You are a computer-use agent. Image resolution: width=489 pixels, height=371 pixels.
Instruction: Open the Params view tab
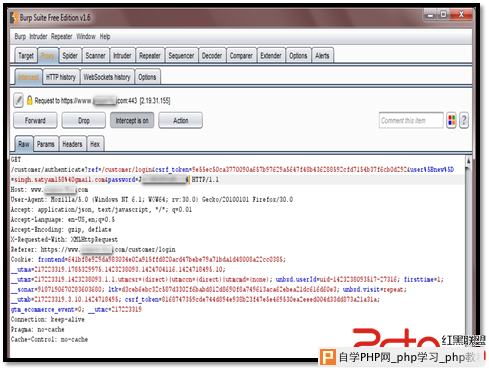coord(46,144)
